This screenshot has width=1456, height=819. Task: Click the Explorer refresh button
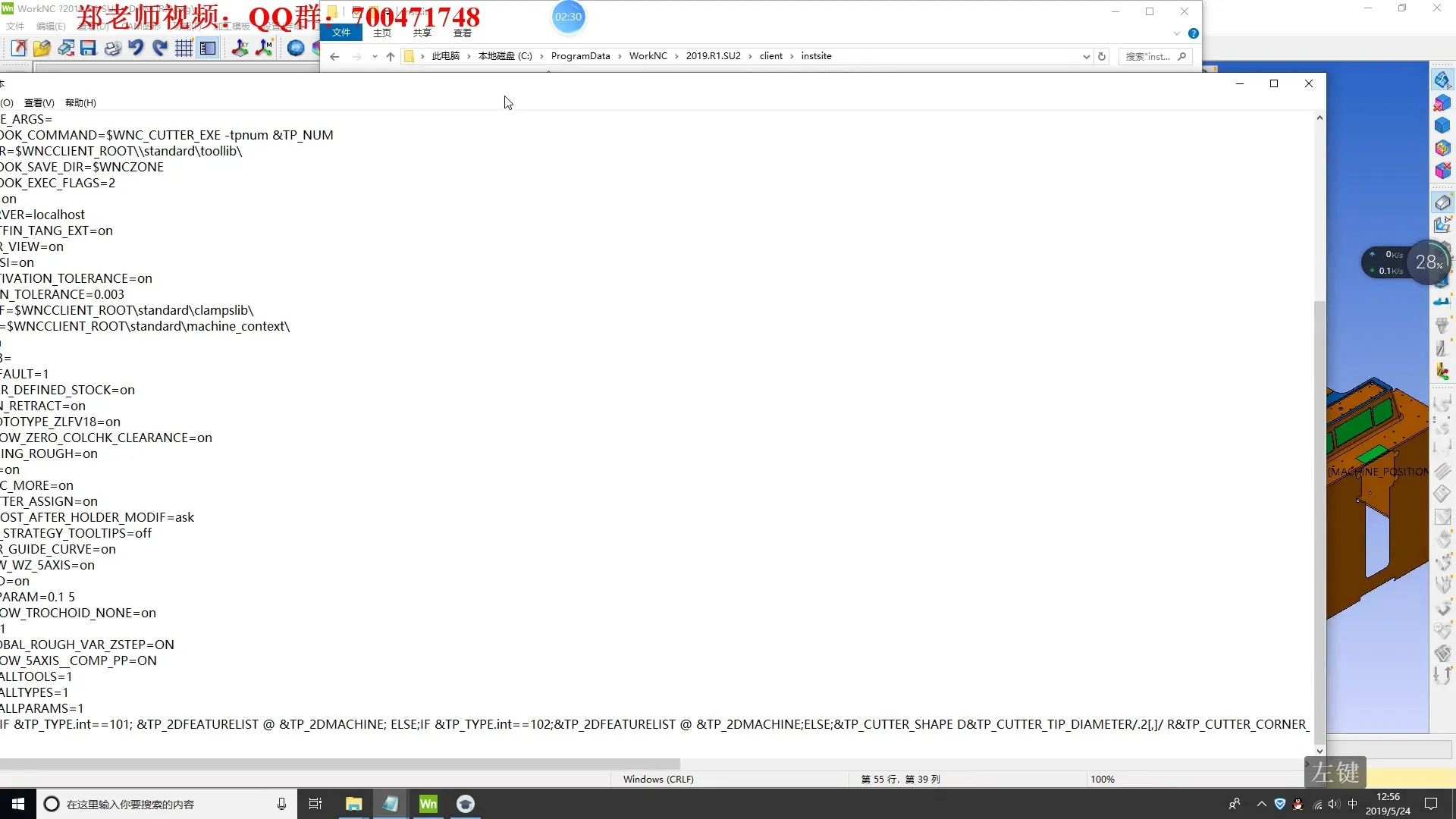1102,57
